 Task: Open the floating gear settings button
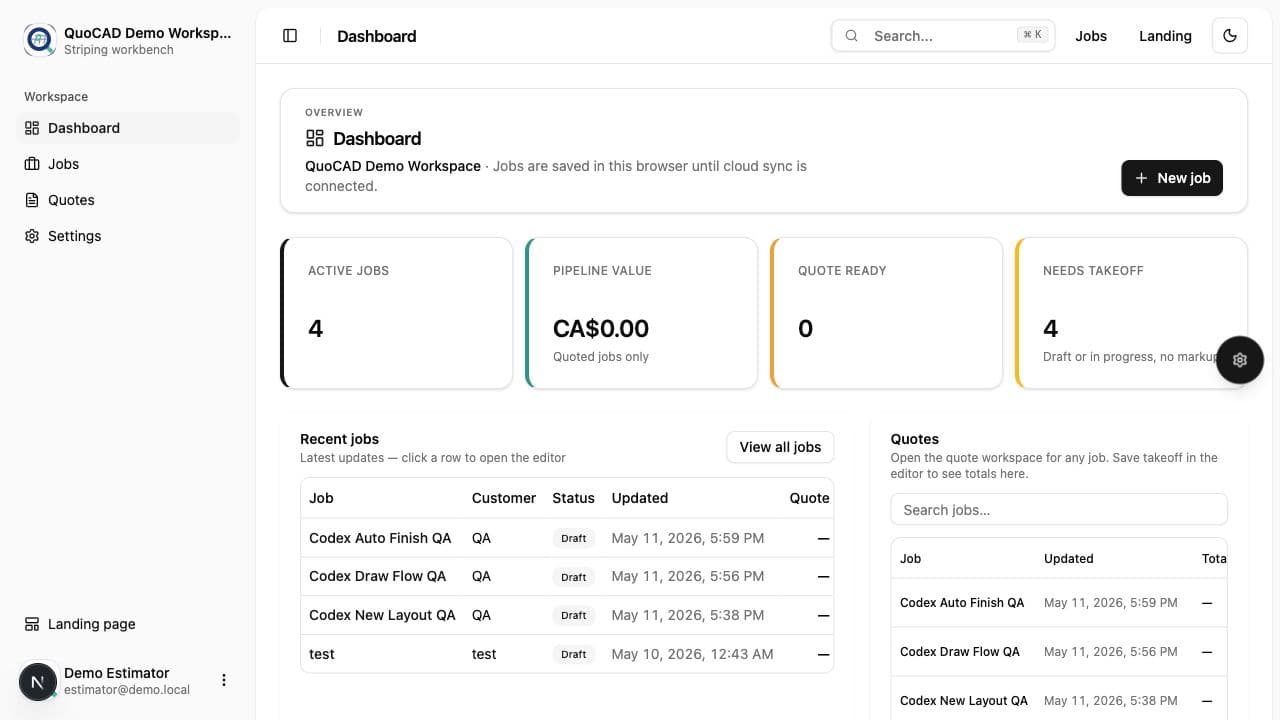pyautogui.click(x=1240, y=360)
